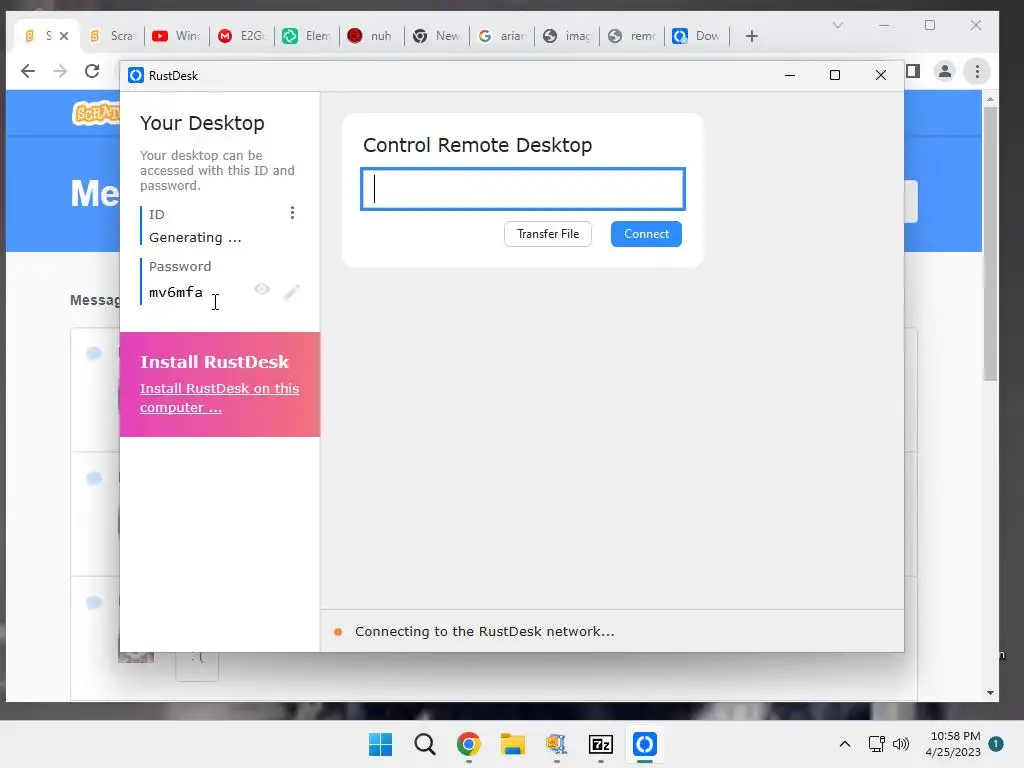Image resolution: width=1024 pixels, height=768 pixels.
Task: Open Chrome three-dot menu
Action: [977, 71]
